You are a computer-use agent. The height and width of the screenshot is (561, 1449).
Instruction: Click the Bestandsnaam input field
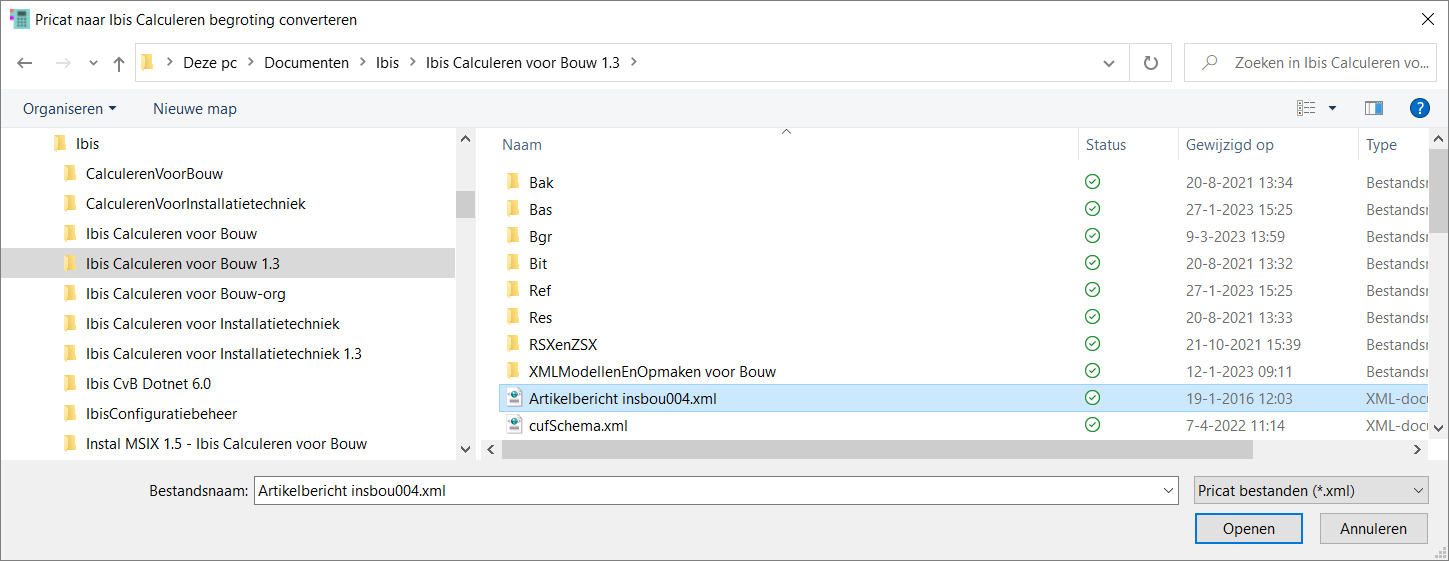coord(706,490)
